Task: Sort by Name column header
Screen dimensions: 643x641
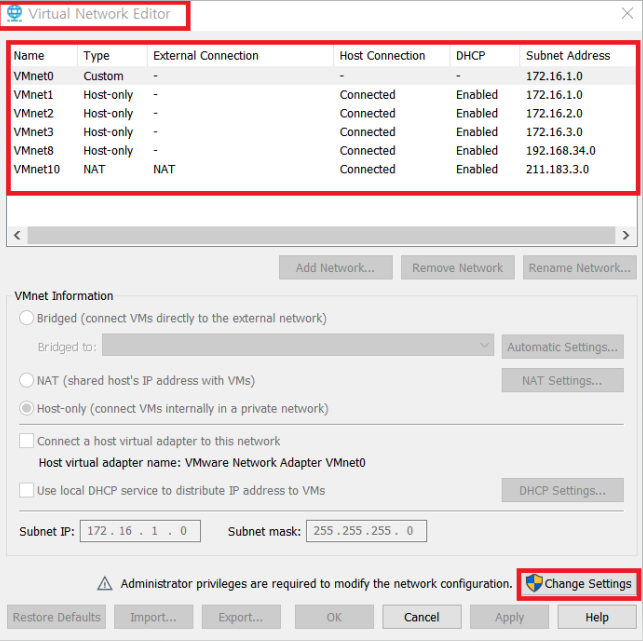Action: click(x=44, y=55)
